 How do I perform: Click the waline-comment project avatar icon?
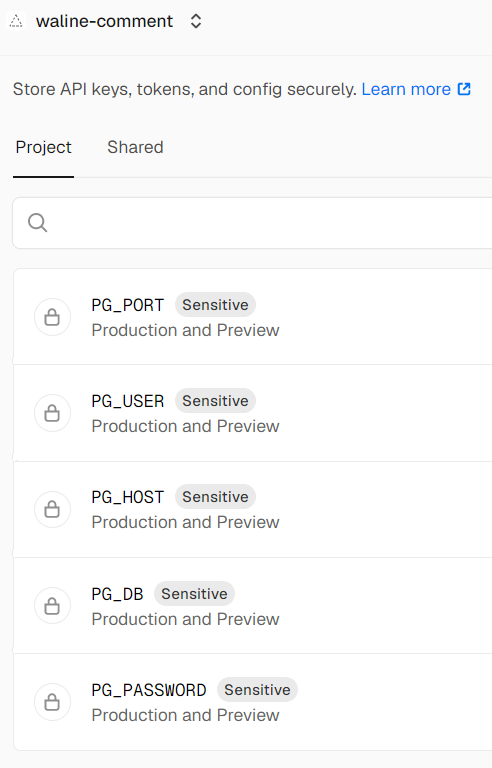(16, 22)
